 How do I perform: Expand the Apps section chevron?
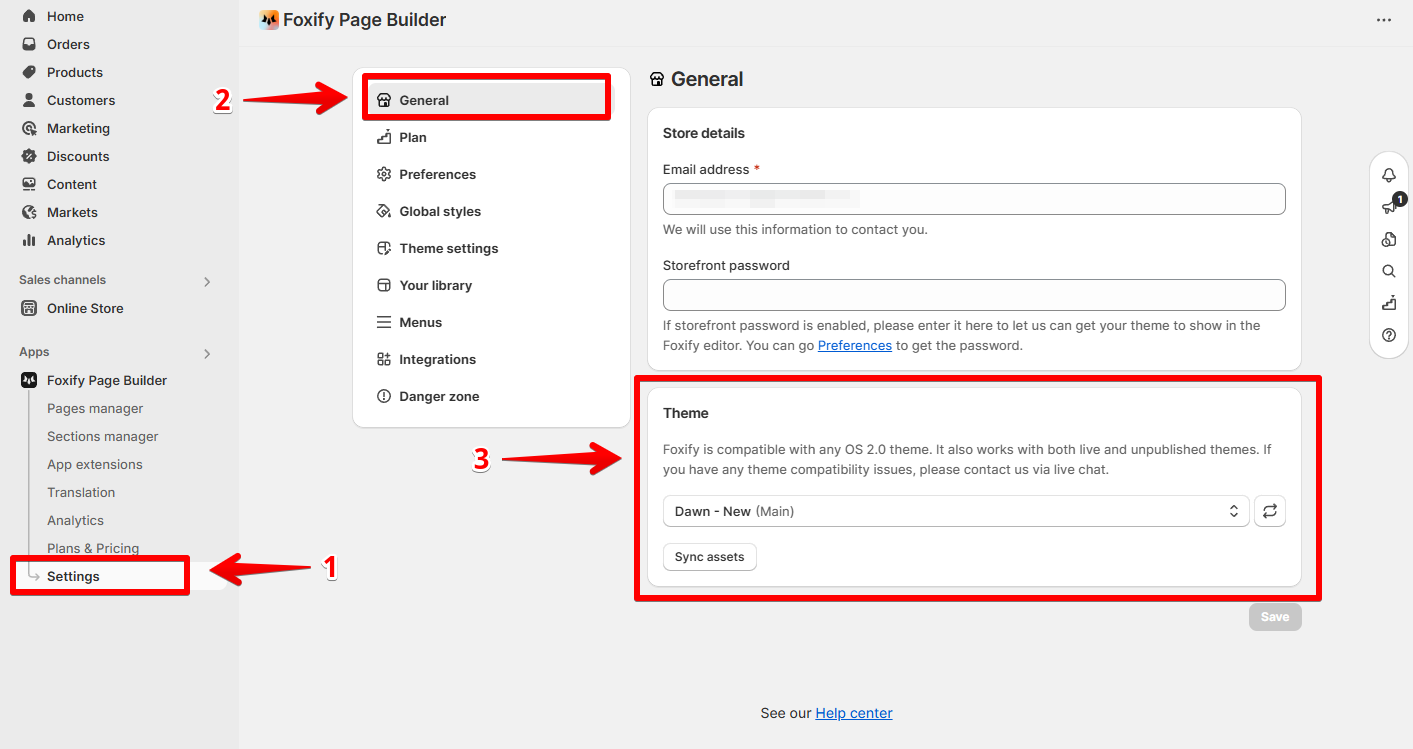[207, 354]
